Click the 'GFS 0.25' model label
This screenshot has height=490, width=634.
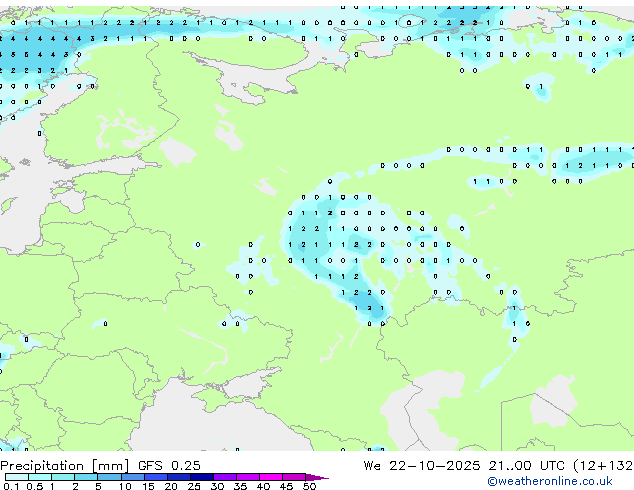pyautogui.click(x=169, y=465)
